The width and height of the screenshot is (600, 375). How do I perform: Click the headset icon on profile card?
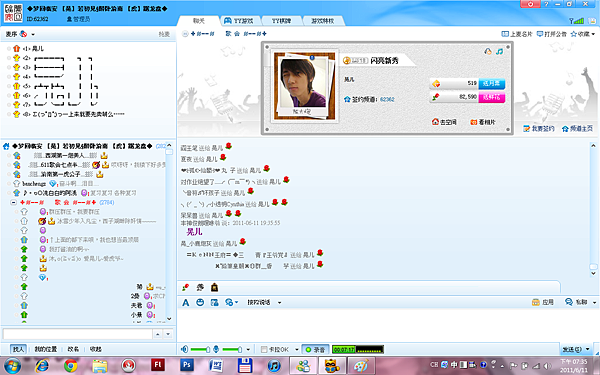(488, 51)
